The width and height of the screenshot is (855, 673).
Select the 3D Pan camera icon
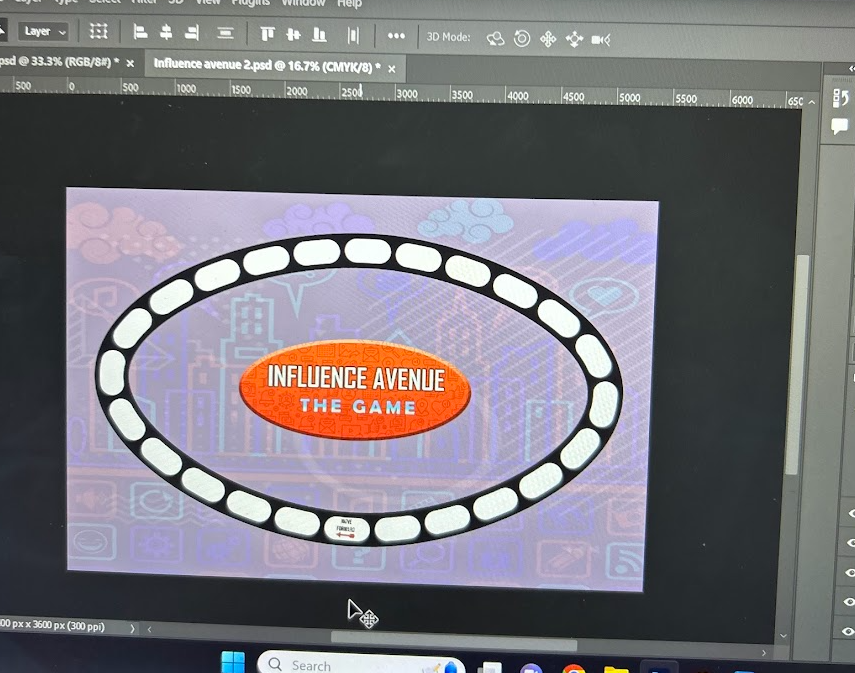548,39
